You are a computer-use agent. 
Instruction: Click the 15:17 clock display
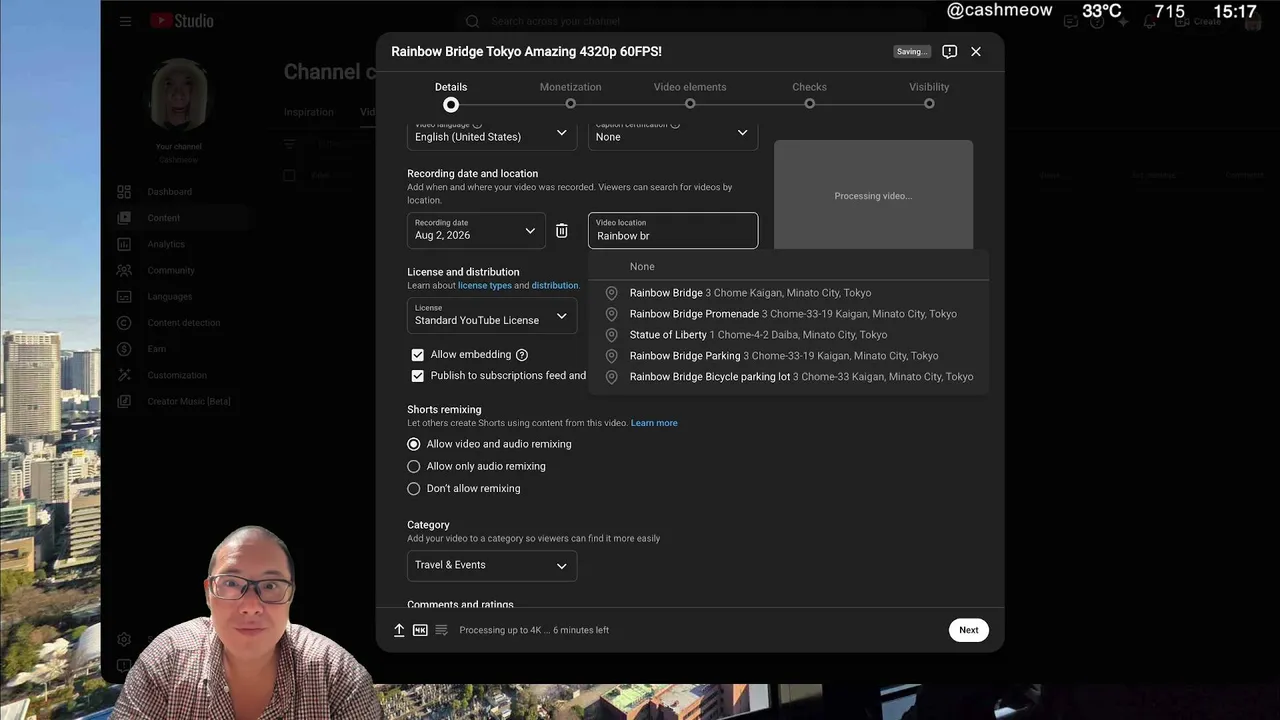tap(1234, 11)
